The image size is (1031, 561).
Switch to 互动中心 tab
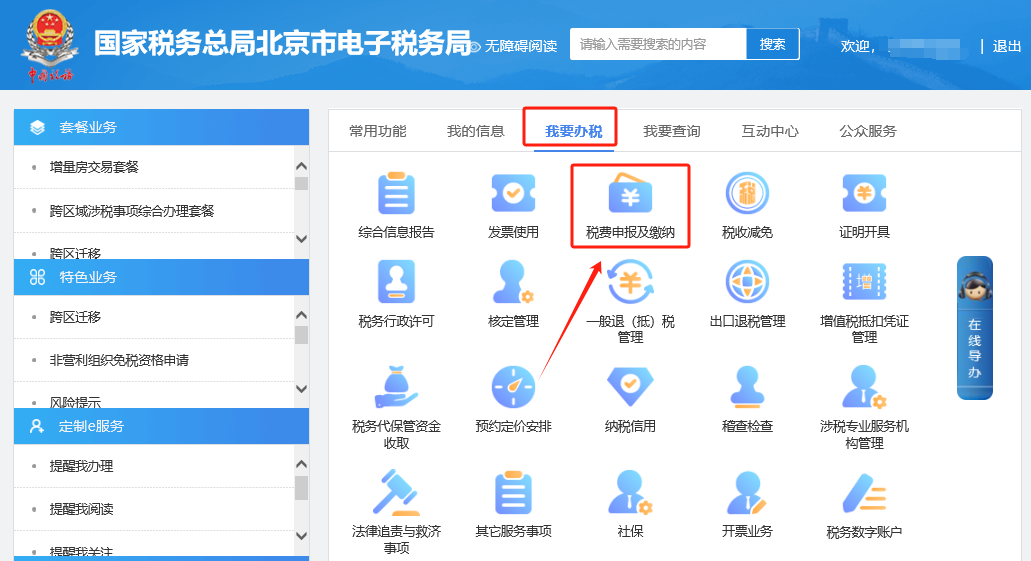click(x=770, y=131)
